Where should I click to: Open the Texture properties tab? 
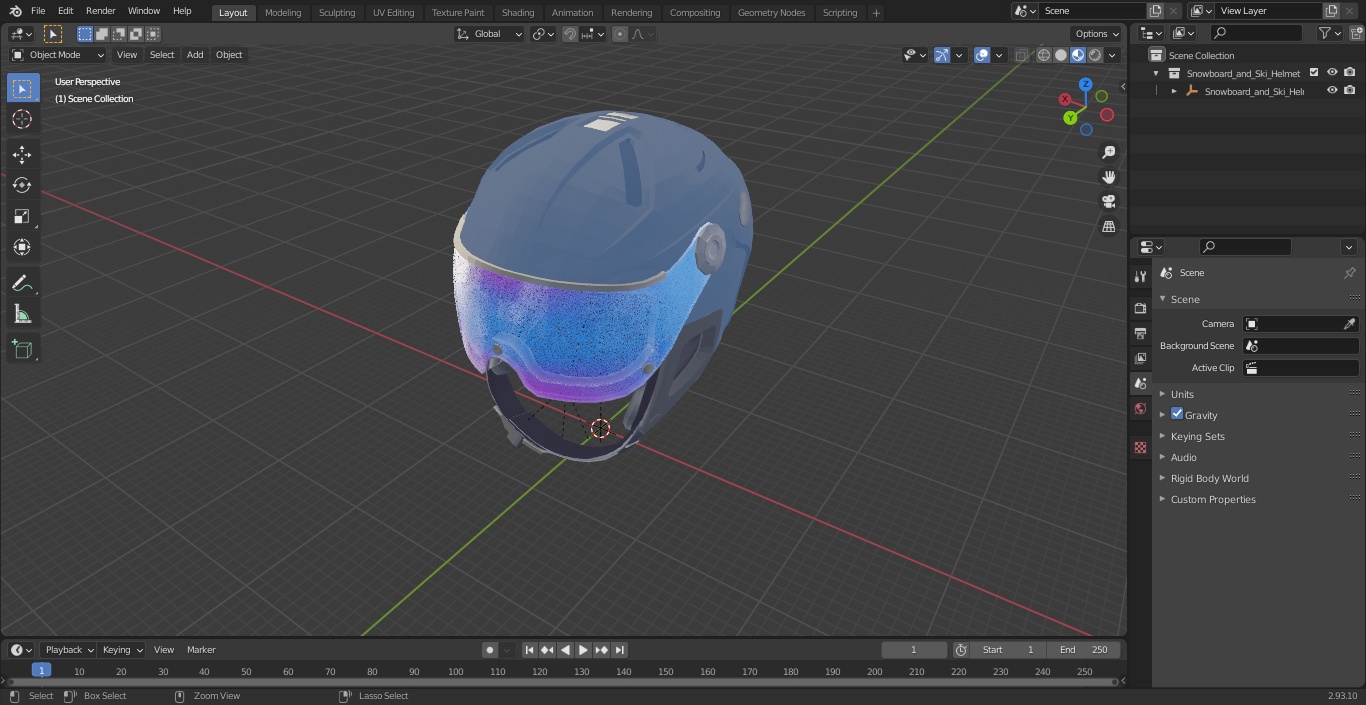(1140, 447)
